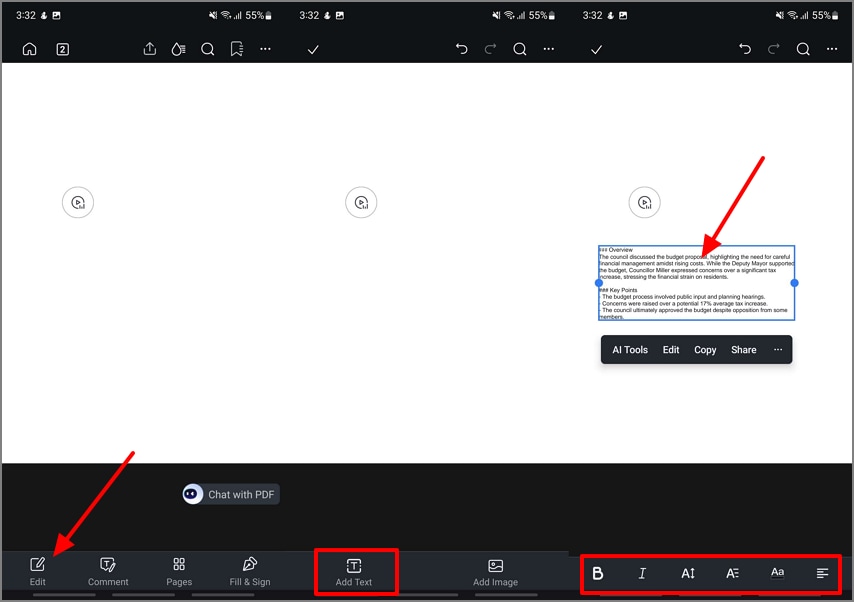
Task: Click inside the selected Overview text box
Action: click(x=696, y=283)
